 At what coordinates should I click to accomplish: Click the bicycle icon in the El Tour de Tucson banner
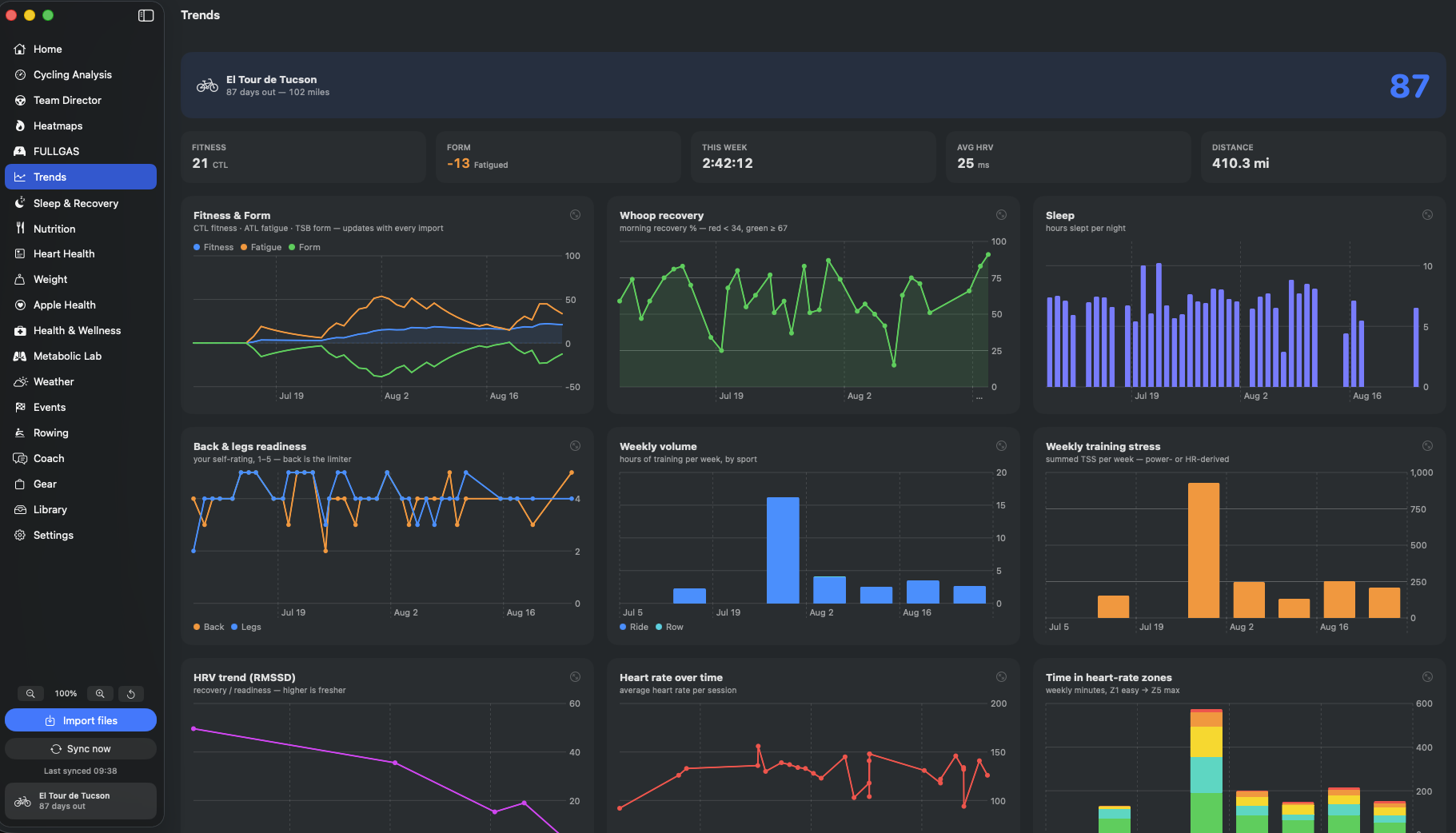click(207, 86)
